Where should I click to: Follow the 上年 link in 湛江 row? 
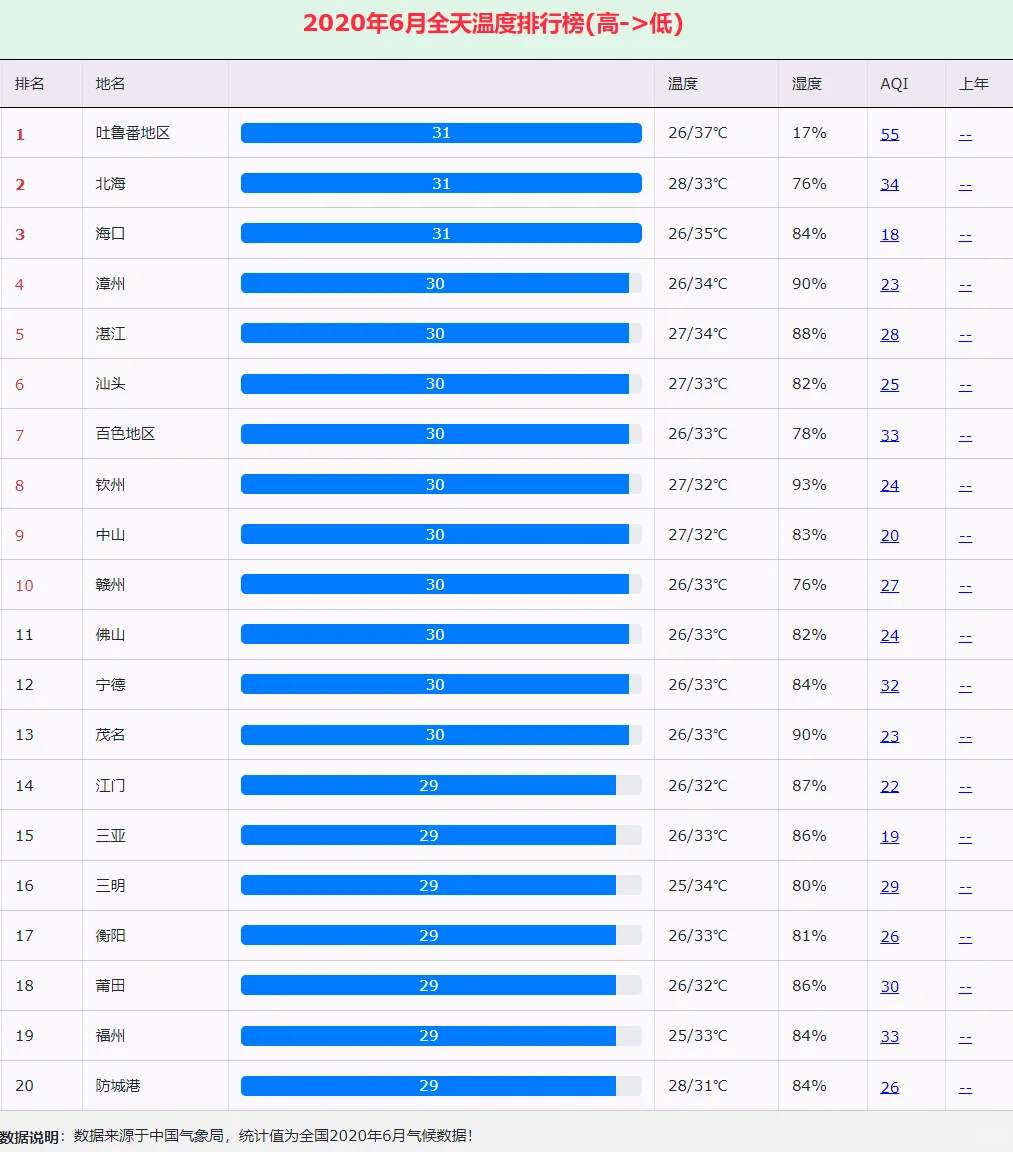(x=965, y=335)
